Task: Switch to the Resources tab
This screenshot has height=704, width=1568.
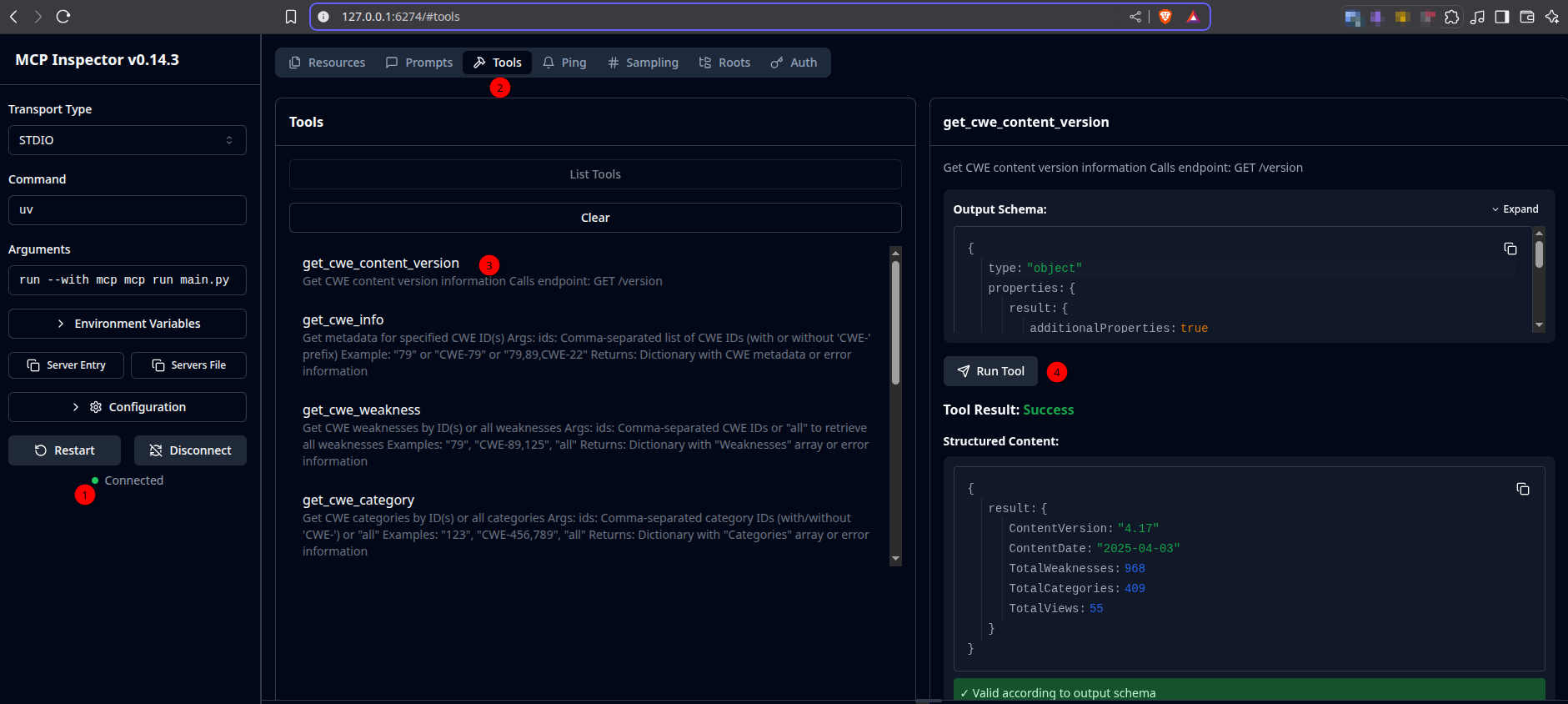Action: (327, 63)
